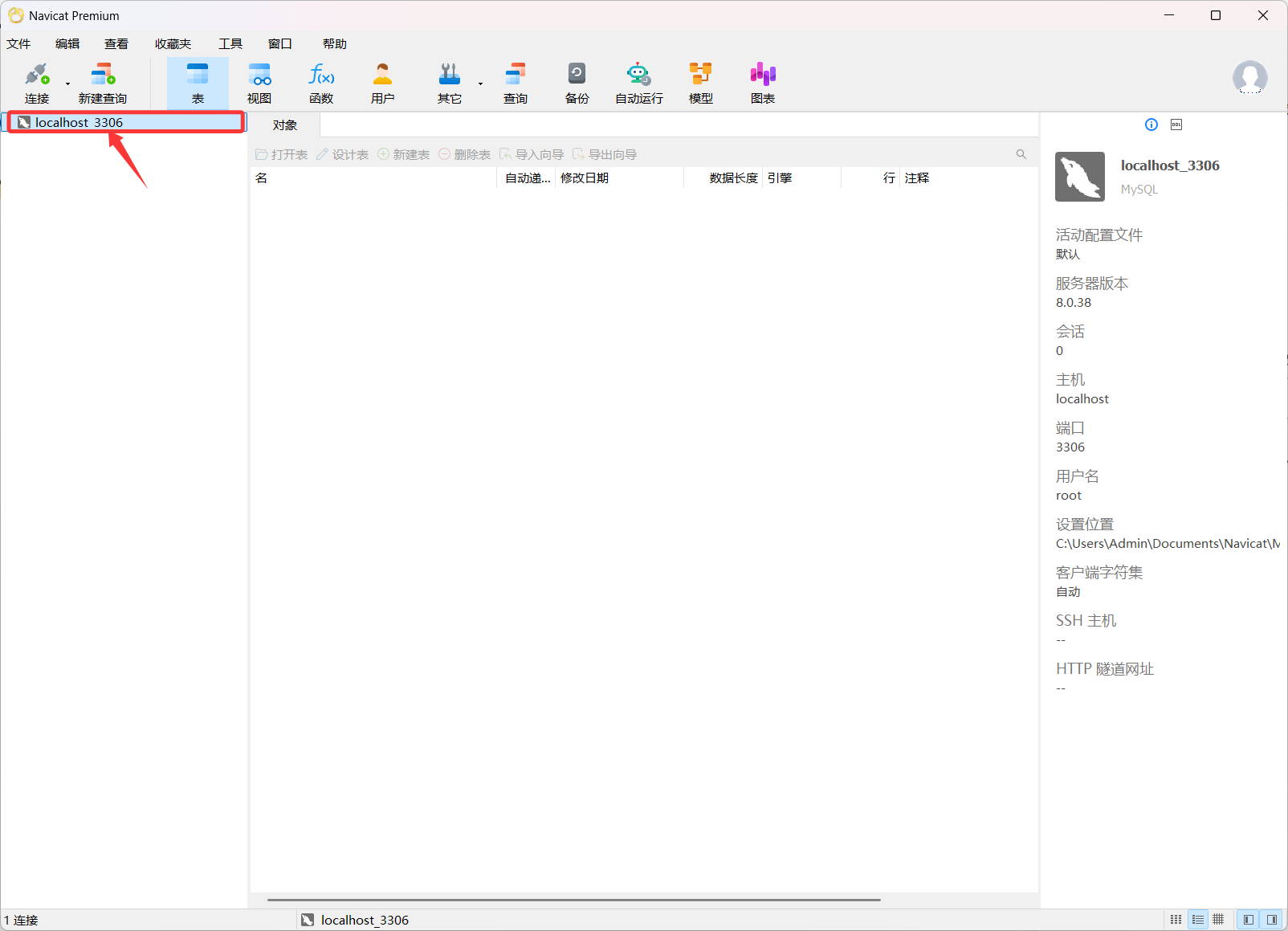Open the View (查看) menu
Screen dimensions: 1288x931
[116, 44]
